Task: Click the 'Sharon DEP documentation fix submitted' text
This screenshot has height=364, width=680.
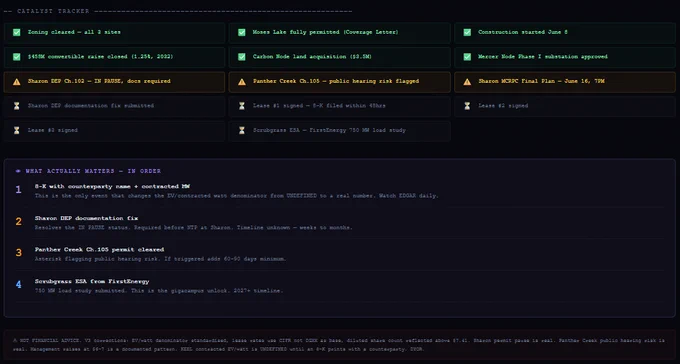Action: [91, 105]
